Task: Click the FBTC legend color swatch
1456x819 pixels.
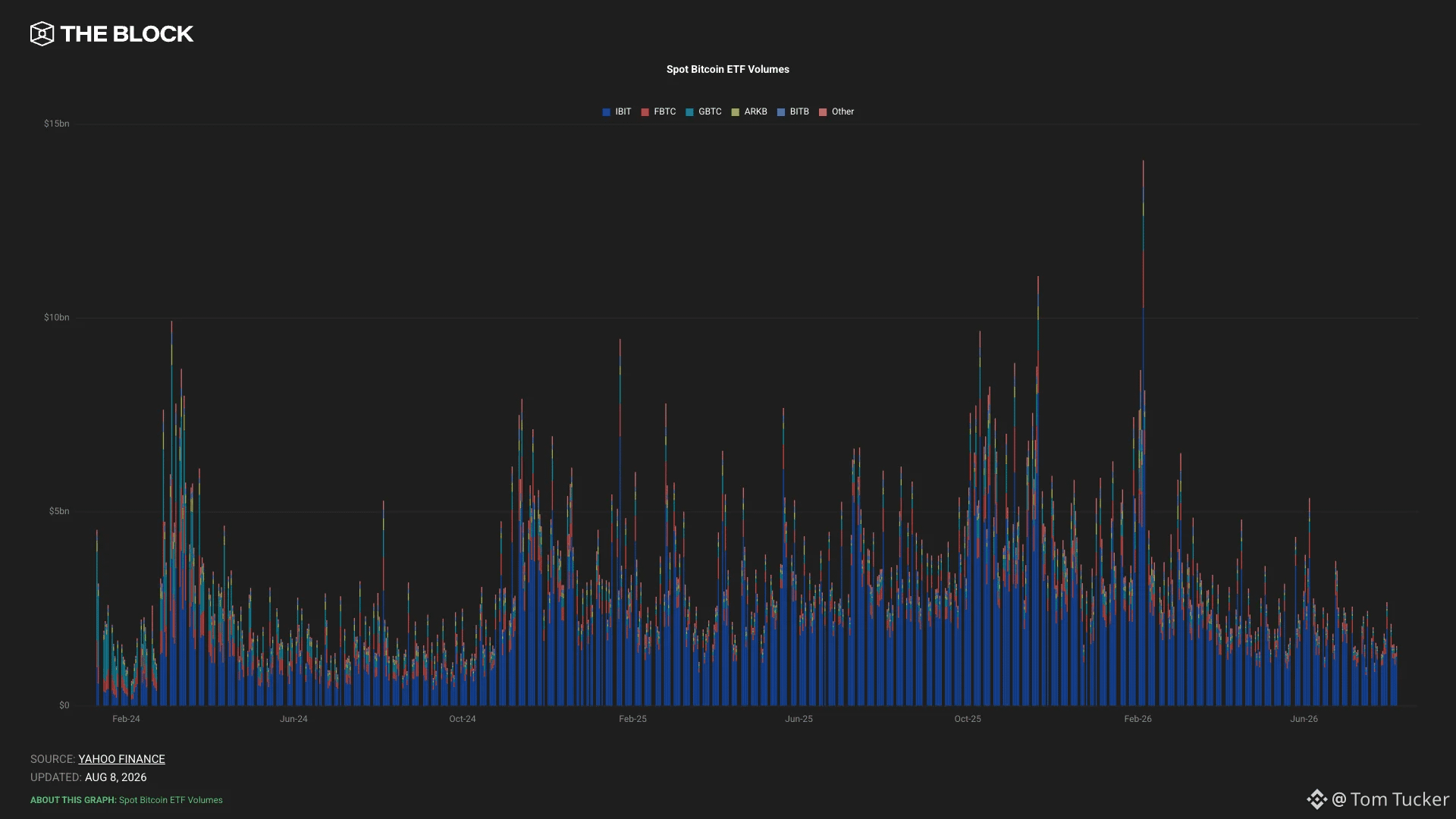Action: click(x=645, y=112)
